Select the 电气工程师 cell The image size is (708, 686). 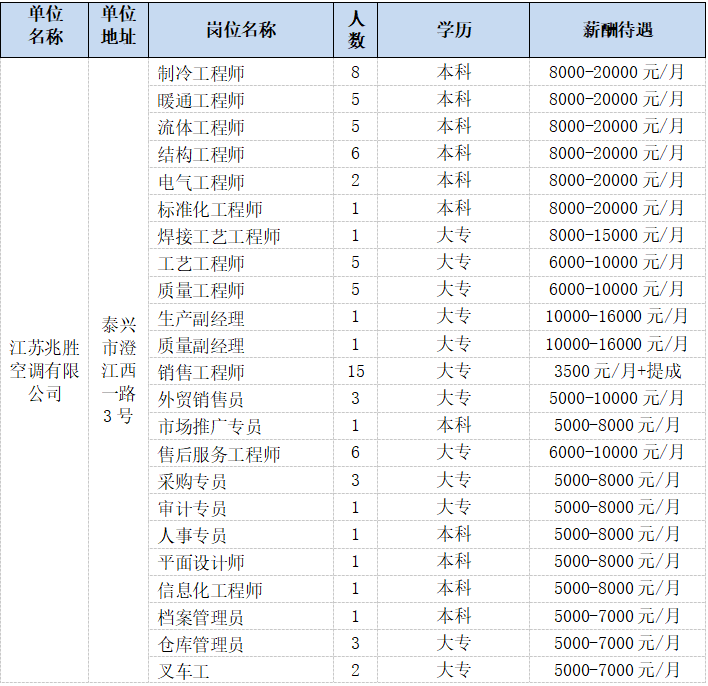pos(241,181)
